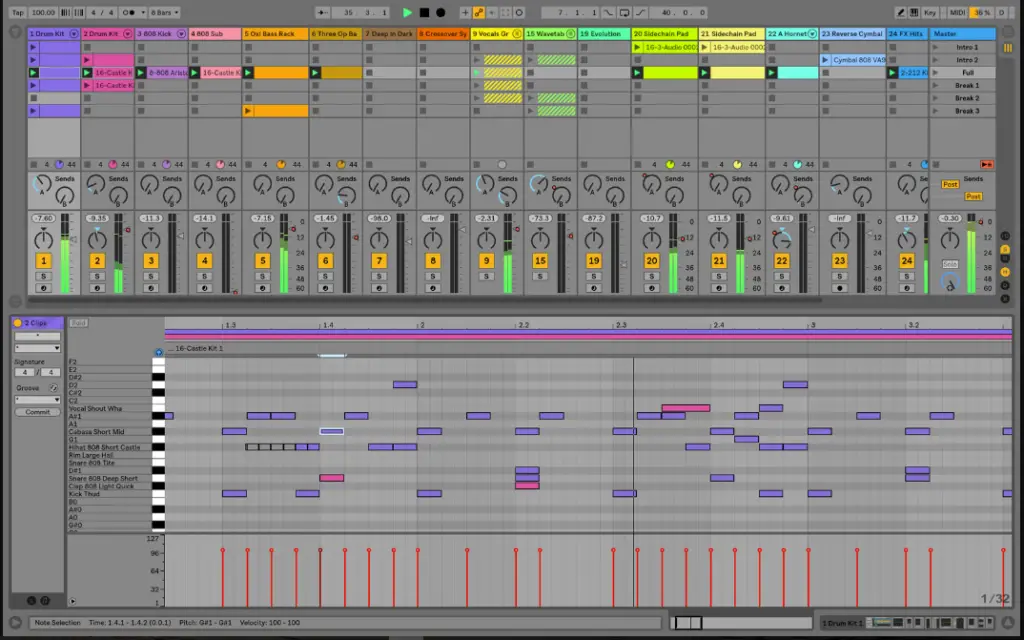Arm track 2 for recording
This screenshot has height=640, width=1024.
[x=97, y=288]
